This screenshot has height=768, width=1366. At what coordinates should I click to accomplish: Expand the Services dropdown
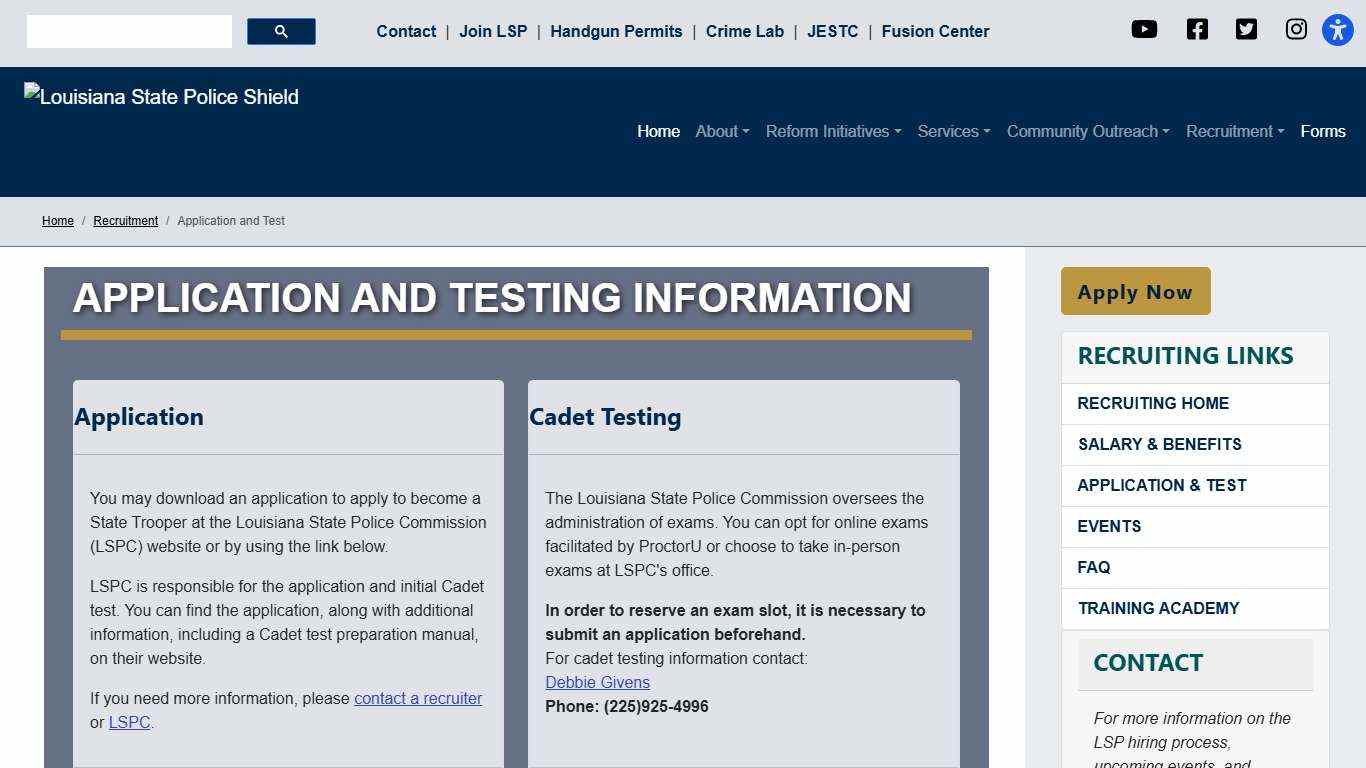click(x=952, y=131)
